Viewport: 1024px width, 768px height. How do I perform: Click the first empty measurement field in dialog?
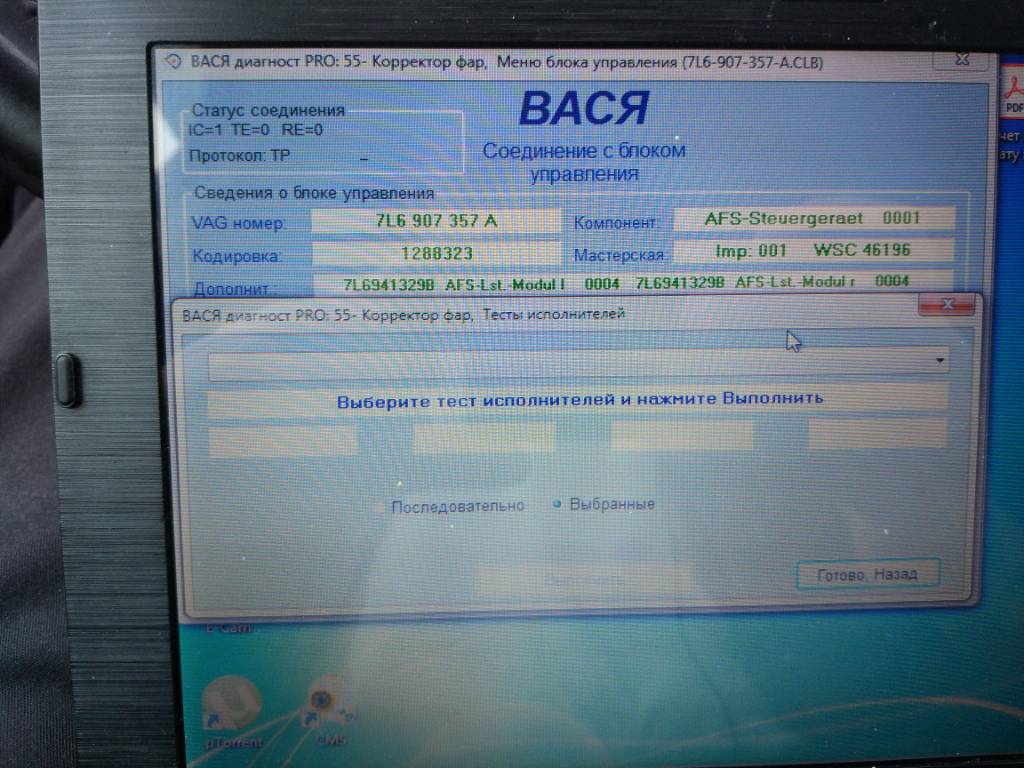(283, 441)
